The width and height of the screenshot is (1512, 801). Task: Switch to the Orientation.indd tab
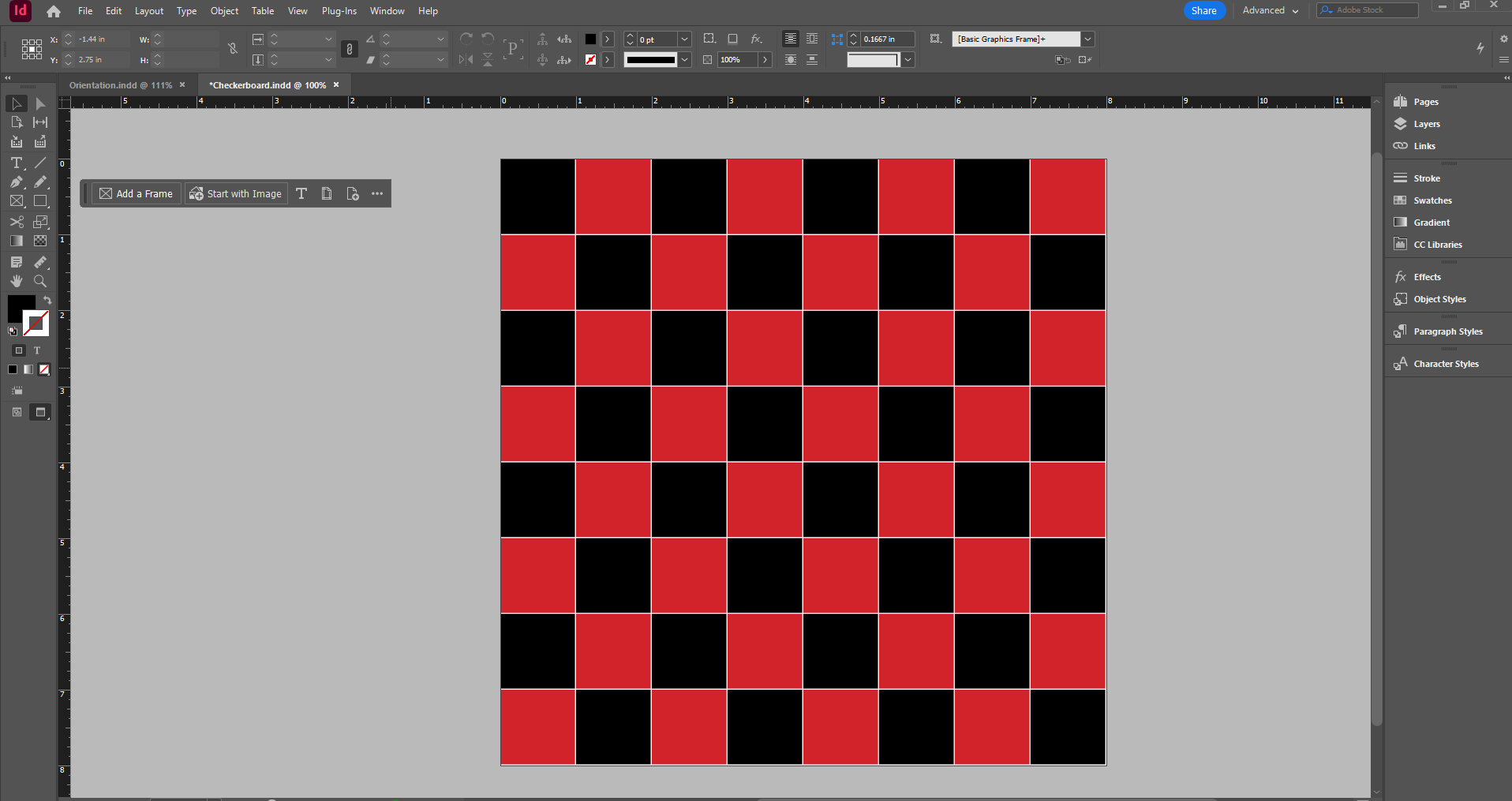point(120,85)
